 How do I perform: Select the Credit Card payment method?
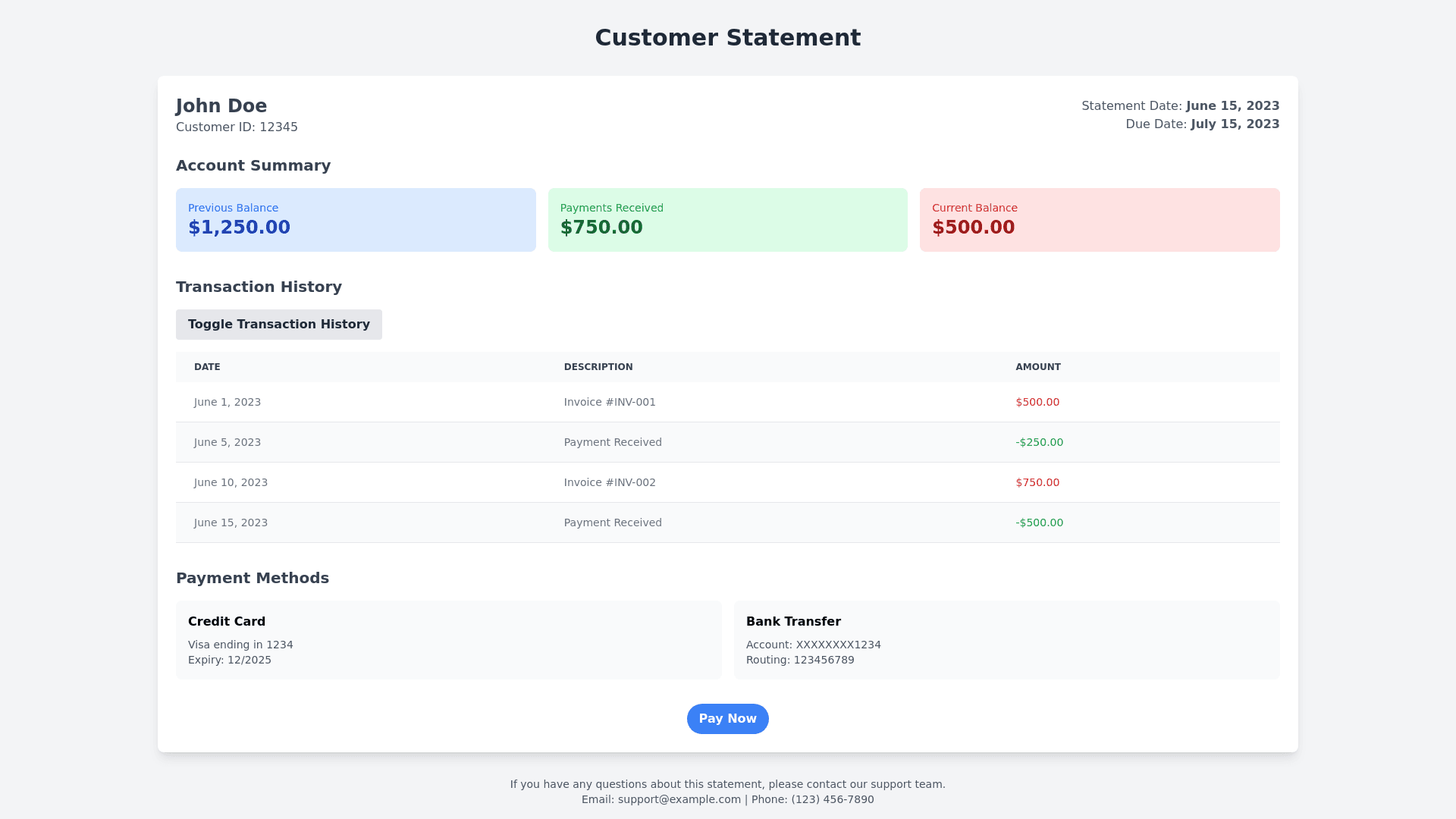click(x=448, y=639)
